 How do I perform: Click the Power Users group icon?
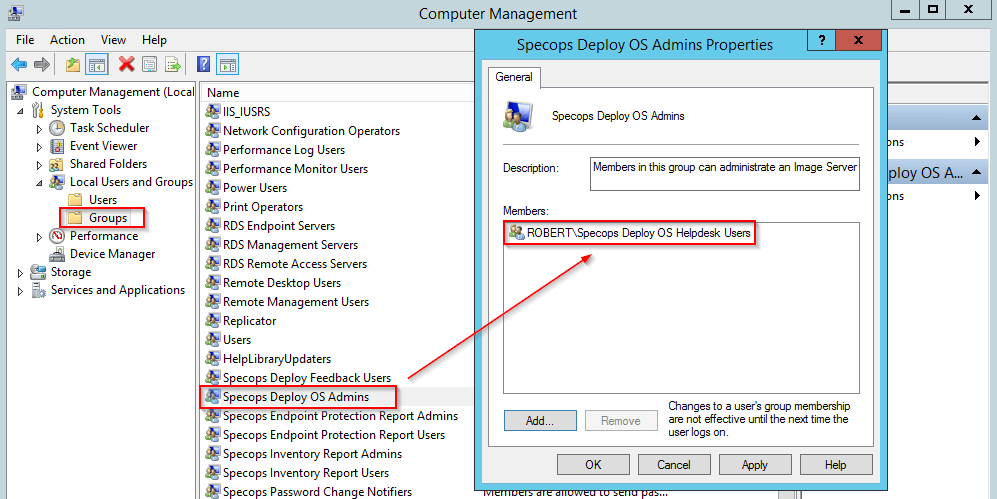(212, 188)
